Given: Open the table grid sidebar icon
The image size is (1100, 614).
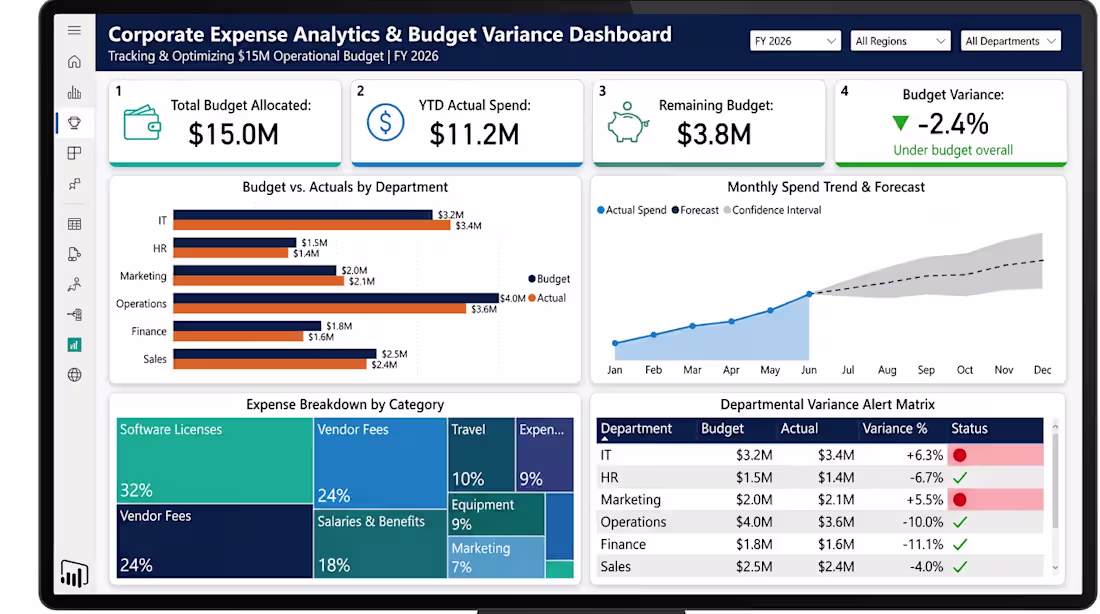Looking at the screenshot, I should tap(74, 224).
